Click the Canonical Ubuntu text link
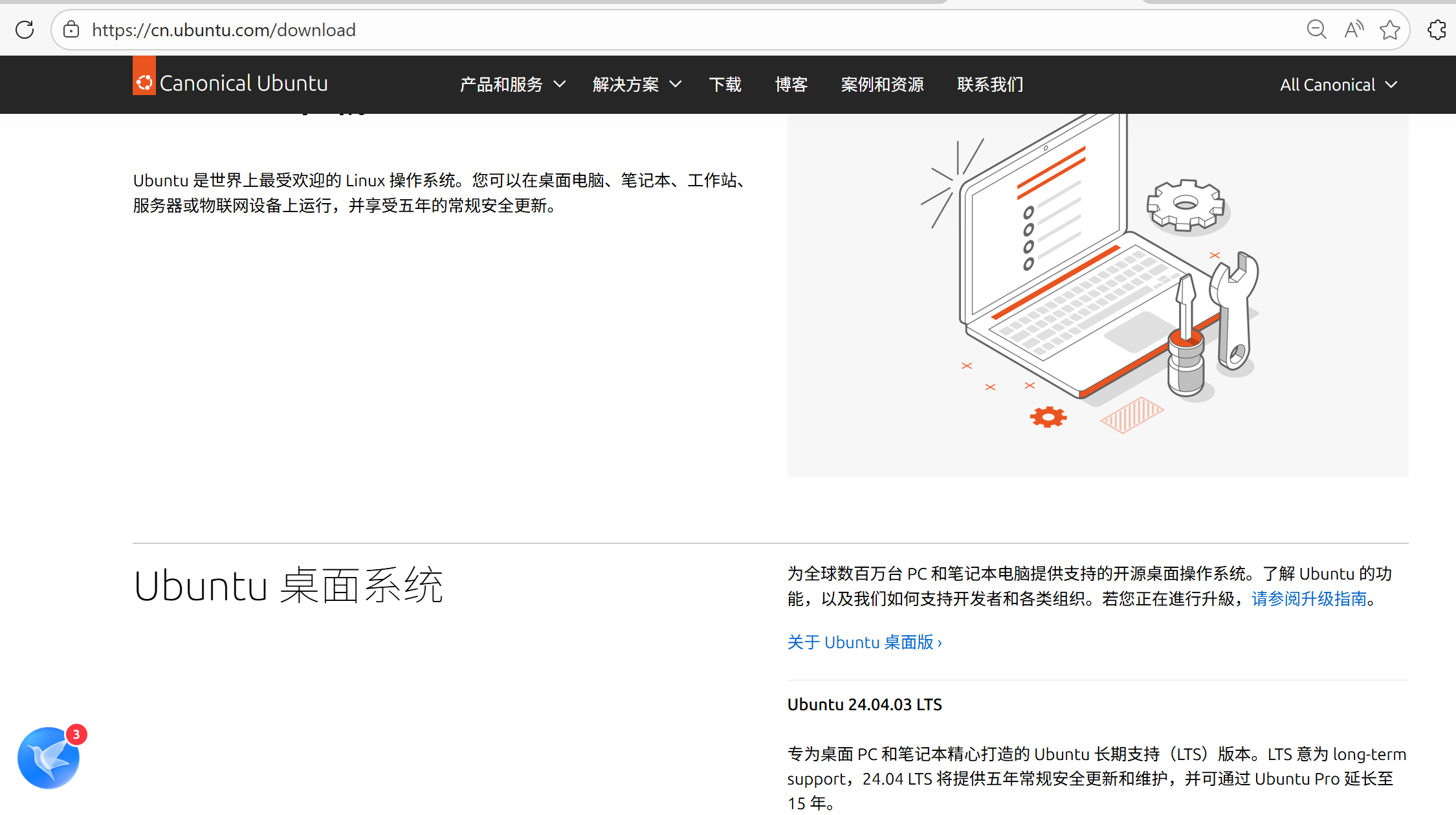Image resolution: width=1456 pixels, height=815 pixels. pyautogui.click(x=245, y=83)
